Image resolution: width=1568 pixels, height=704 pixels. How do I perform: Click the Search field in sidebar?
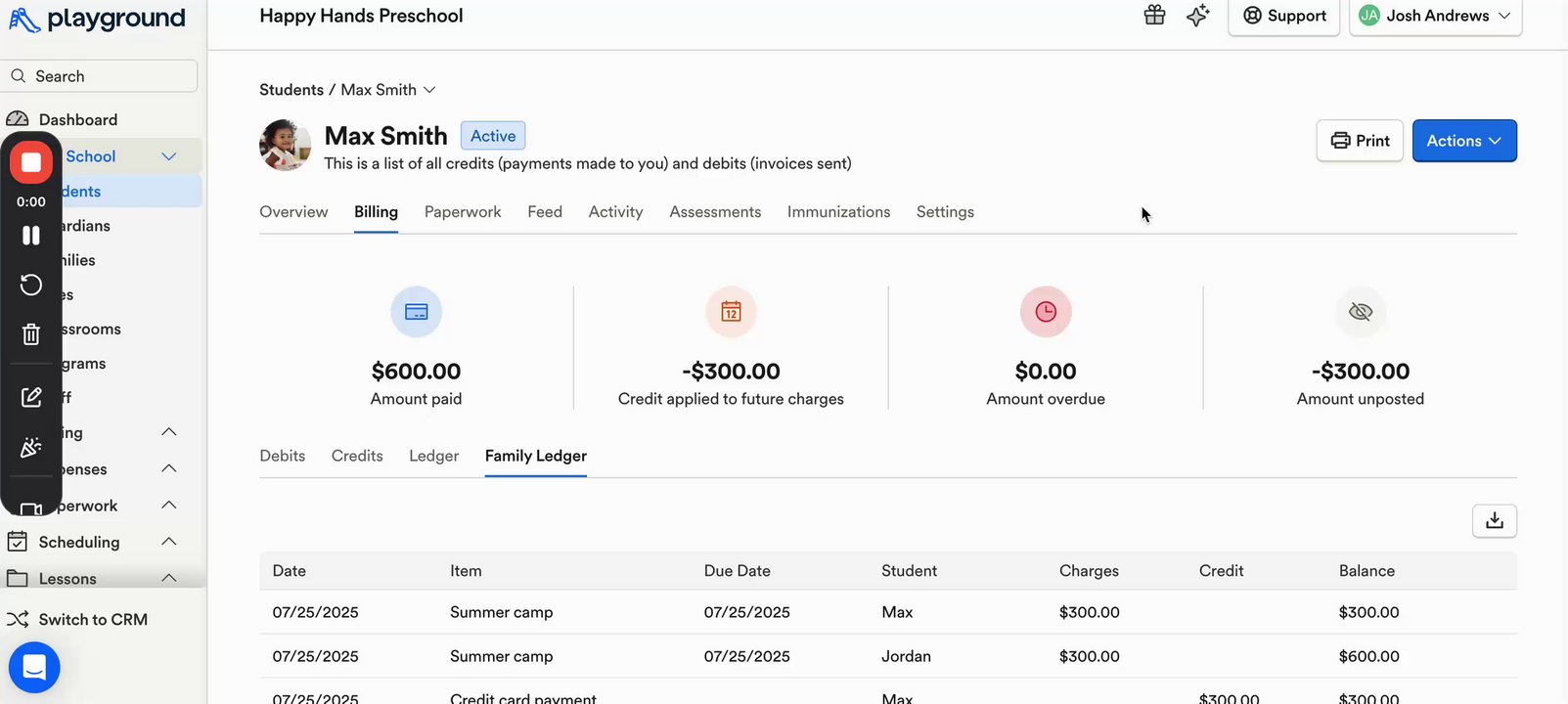click(100, 76)
